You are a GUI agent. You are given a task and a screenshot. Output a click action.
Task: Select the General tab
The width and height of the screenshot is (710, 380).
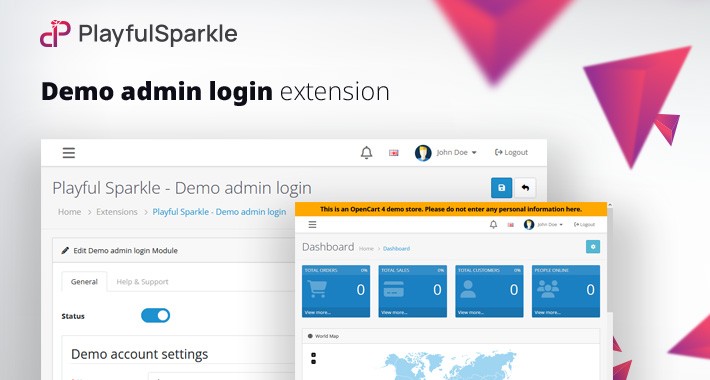point(84,282)
